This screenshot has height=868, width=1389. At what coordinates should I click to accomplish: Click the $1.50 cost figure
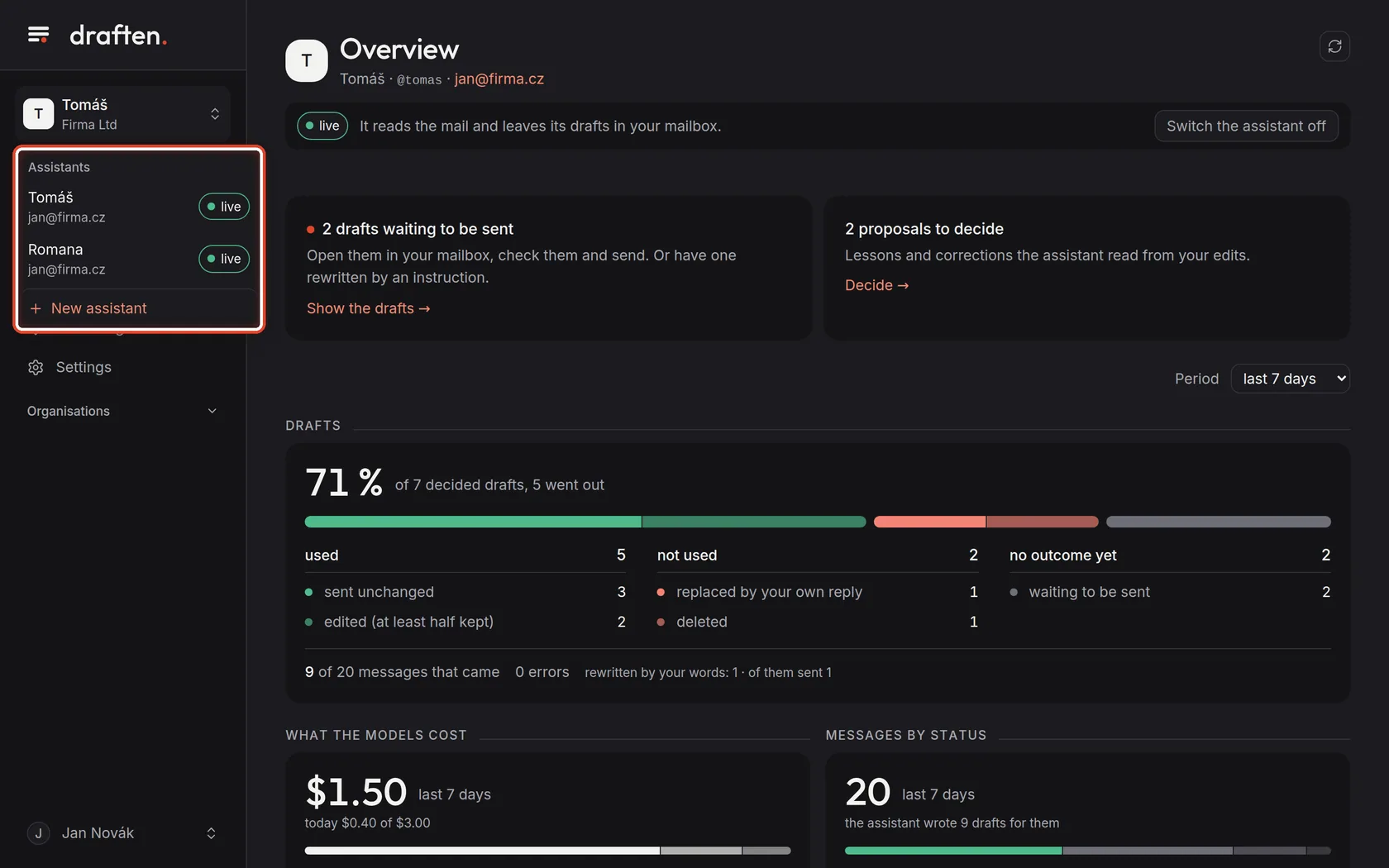(356, 792)
